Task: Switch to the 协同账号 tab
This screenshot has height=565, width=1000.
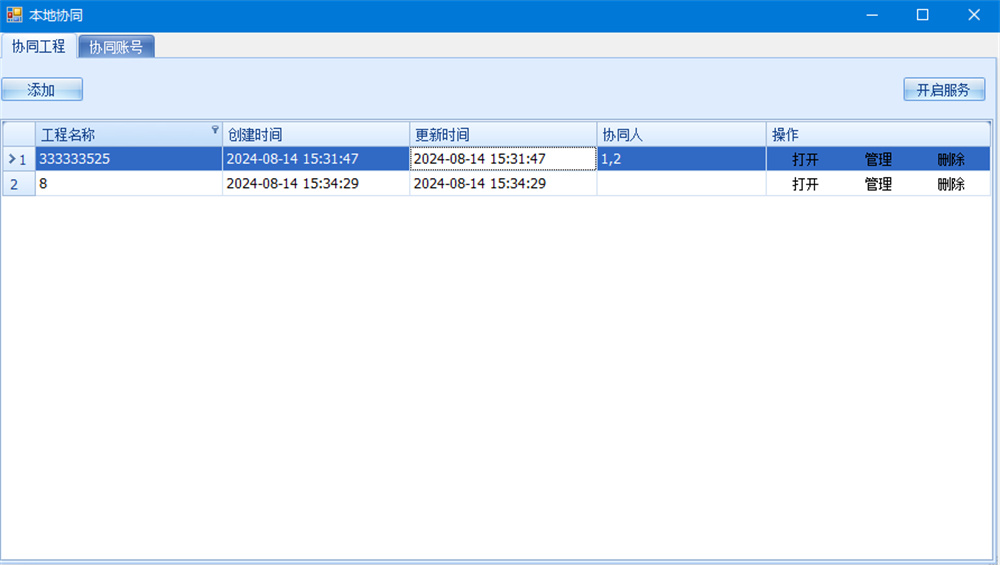Action: pyautogui.click(x=115, y=47)
